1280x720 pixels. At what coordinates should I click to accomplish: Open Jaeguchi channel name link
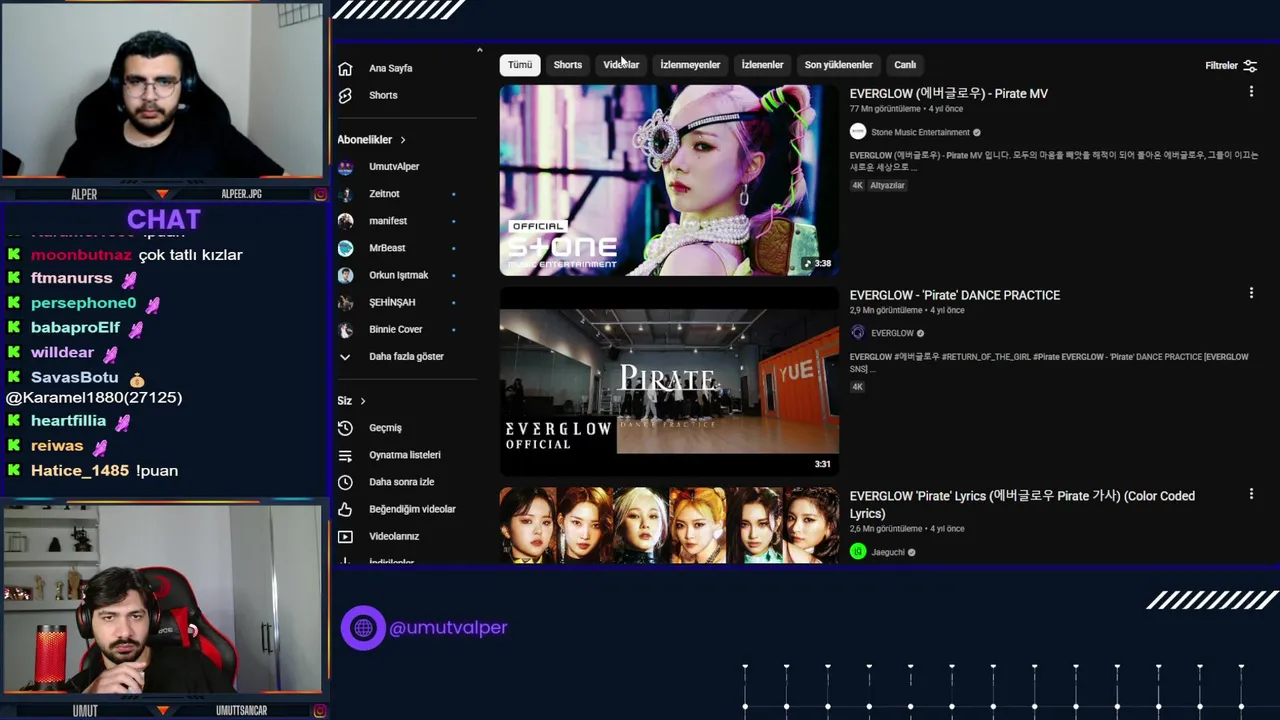[x=887, y=552]
